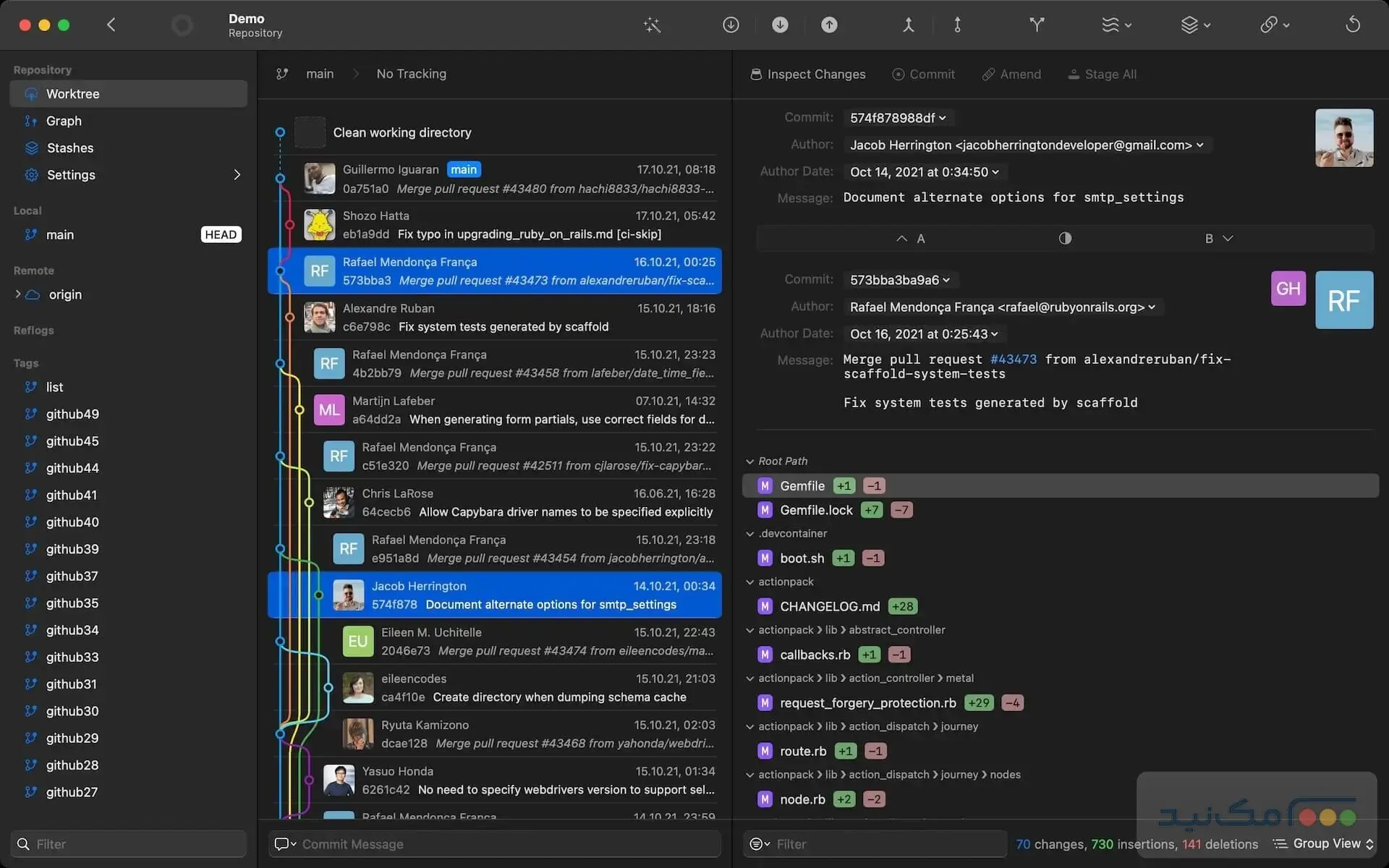Select commit a64dd2a by Martijn Lafeber
The width and height of the screenshot is (1389, 868).
click(x=495, y=410)
